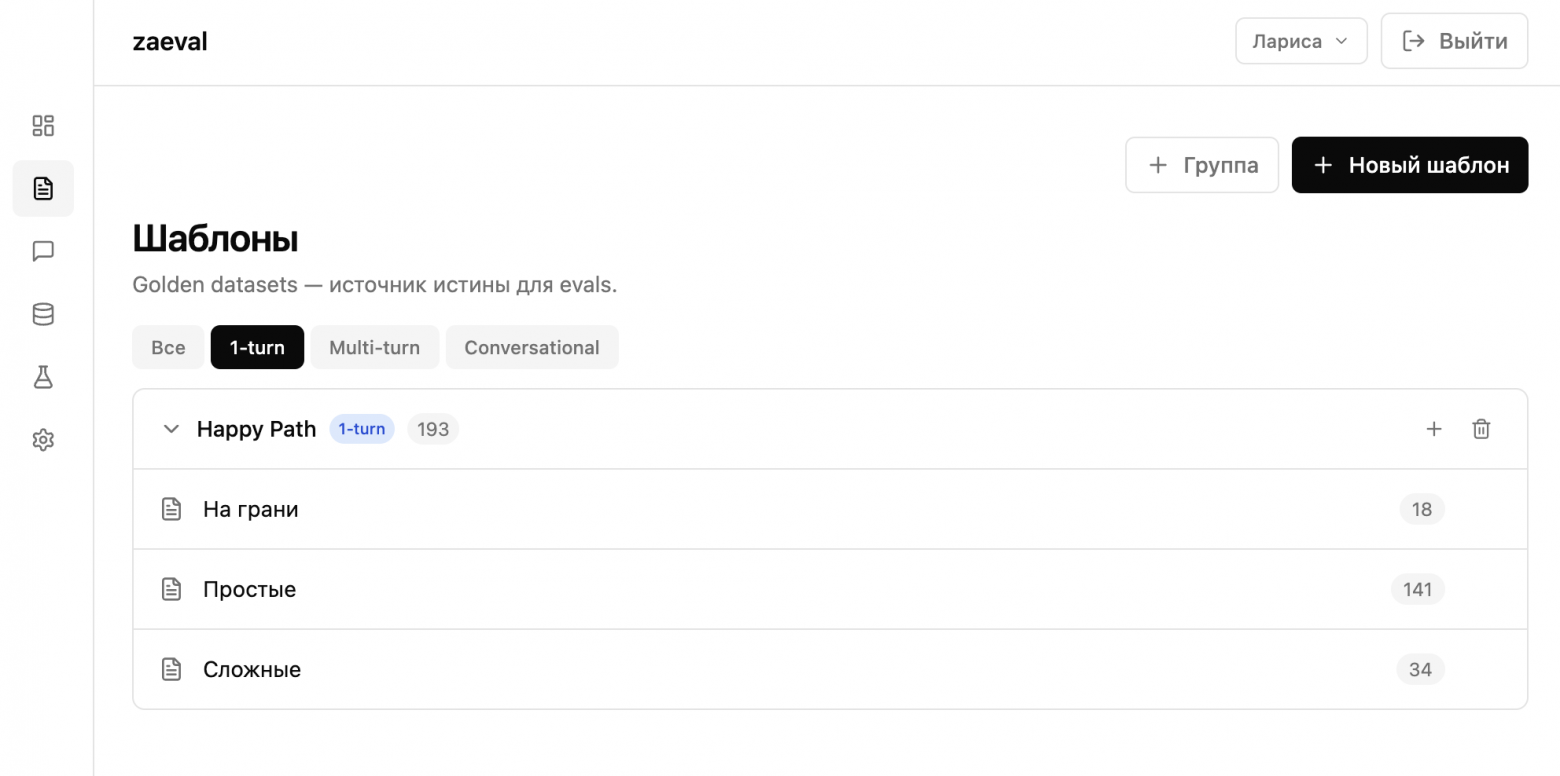1560x776 pixels.
Task: Delete the Happy Path group via trash icon
Action: [1481, 429]
